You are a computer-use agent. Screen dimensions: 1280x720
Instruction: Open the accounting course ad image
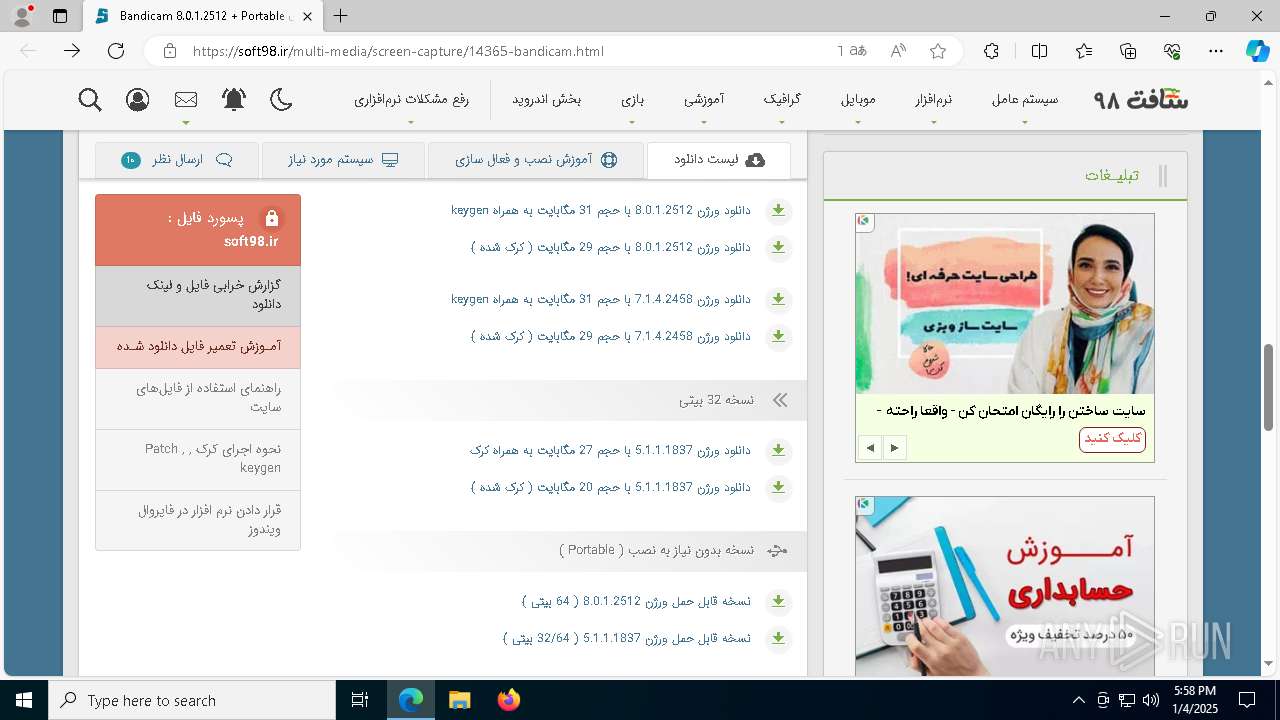[x=1005, y=586]
